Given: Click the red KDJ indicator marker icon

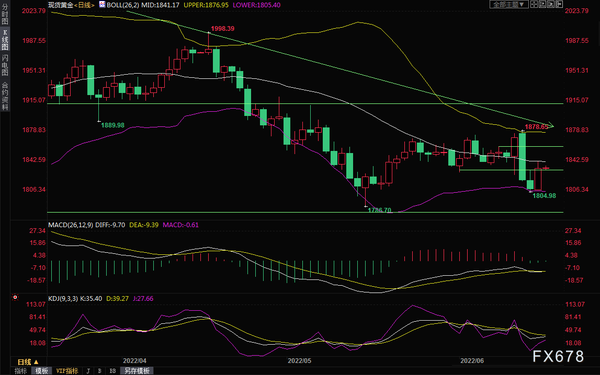Looking at the screenshot, I should click(15, 297).
